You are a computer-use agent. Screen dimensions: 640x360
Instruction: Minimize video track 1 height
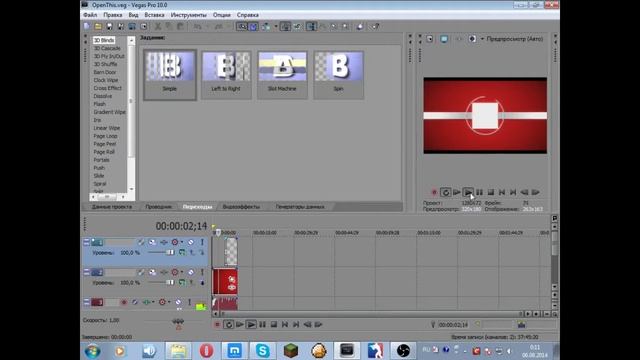pos(86,242)
